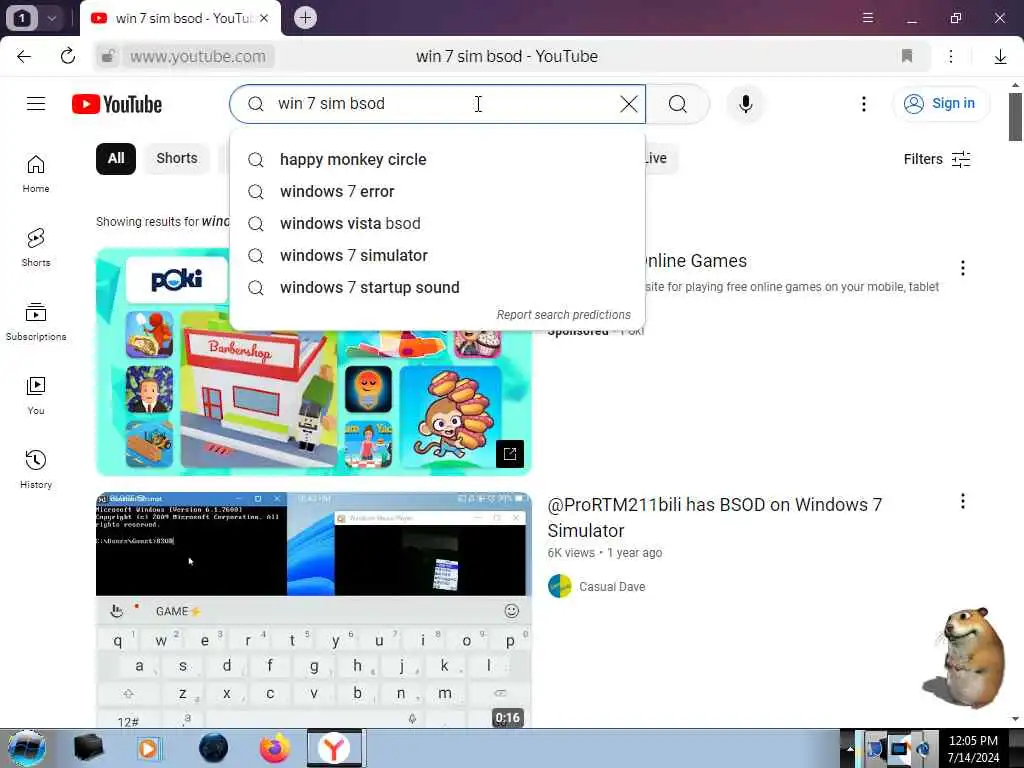Open the tab counter showing 1
Screen dimensions: 1024x768
[x=22, y=18]
